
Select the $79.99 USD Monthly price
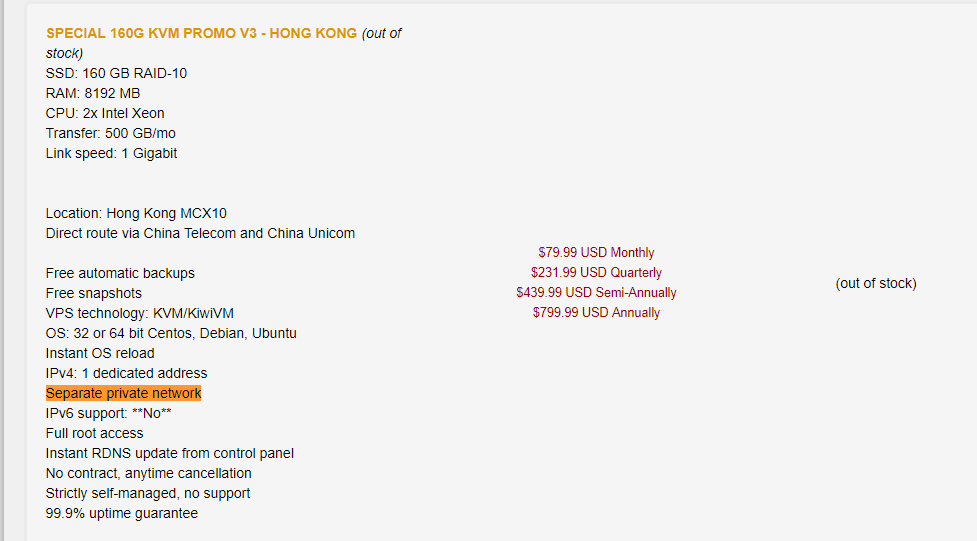pyautogui.click(x=596, y=252)
